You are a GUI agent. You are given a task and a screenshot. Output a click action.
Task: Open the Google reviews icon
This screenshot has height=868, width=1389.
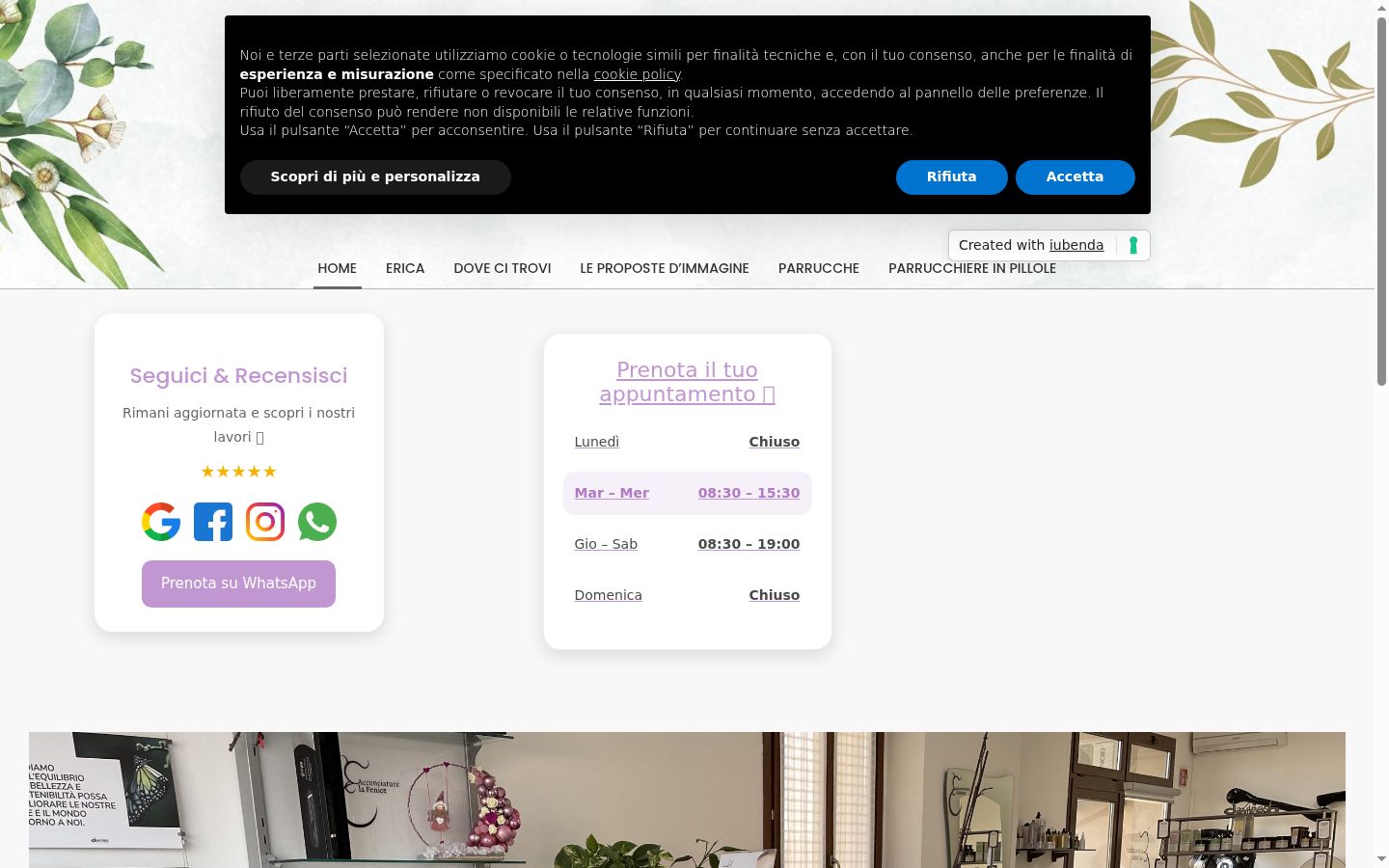pos(161,522)
